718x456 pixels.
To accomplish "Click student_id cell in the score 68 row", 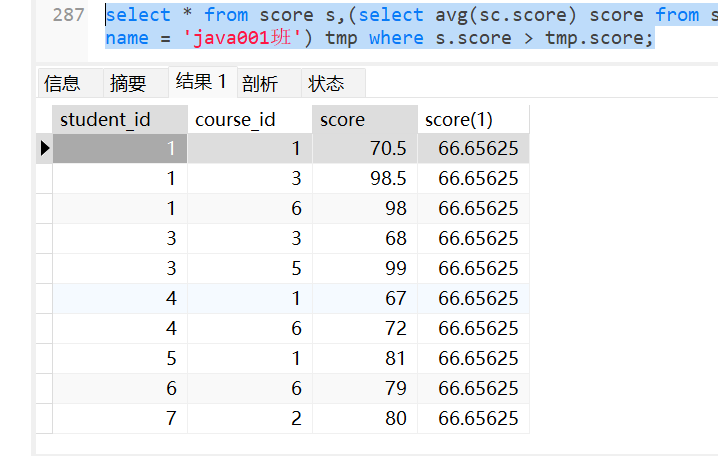I will pyautogui.click(x=120, y=238).
